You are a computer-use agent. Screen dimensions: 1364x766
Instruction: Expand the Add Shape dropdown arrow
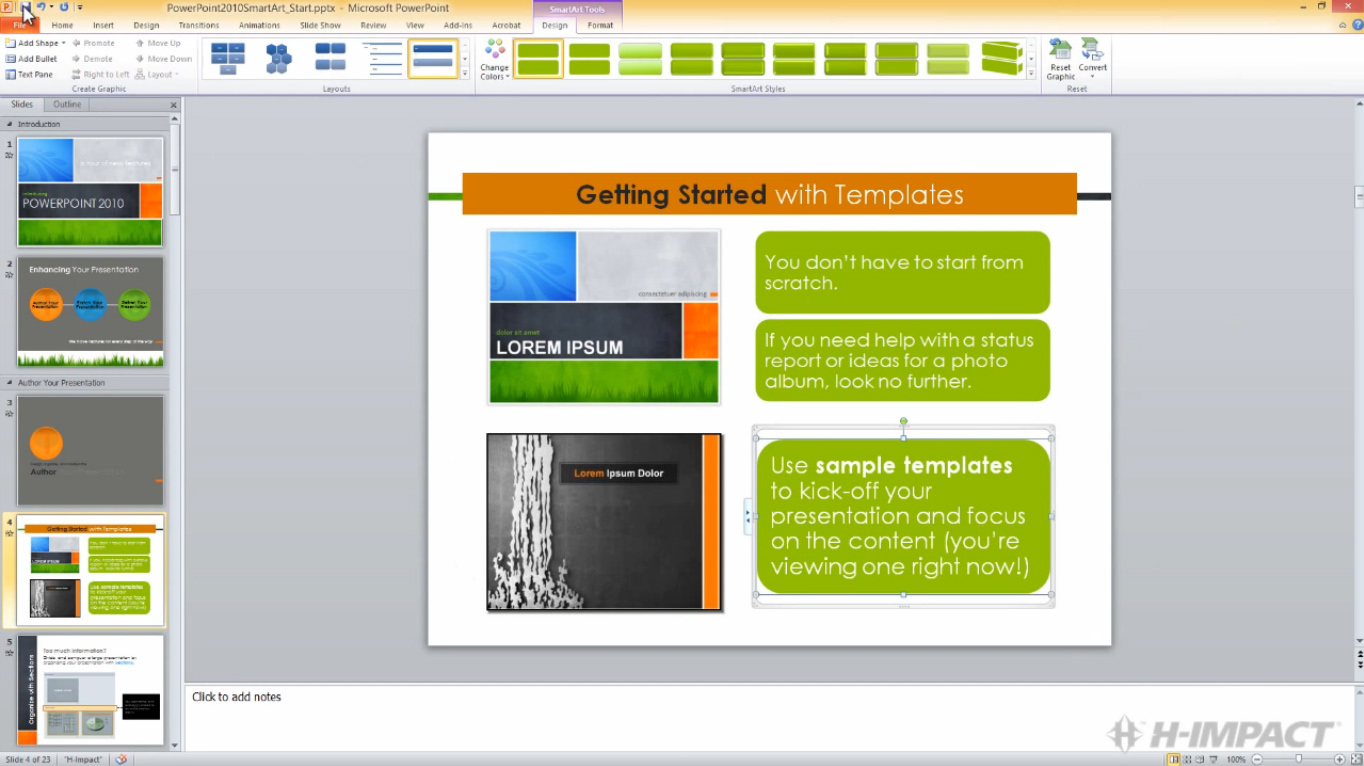click(x=63, y=43)
